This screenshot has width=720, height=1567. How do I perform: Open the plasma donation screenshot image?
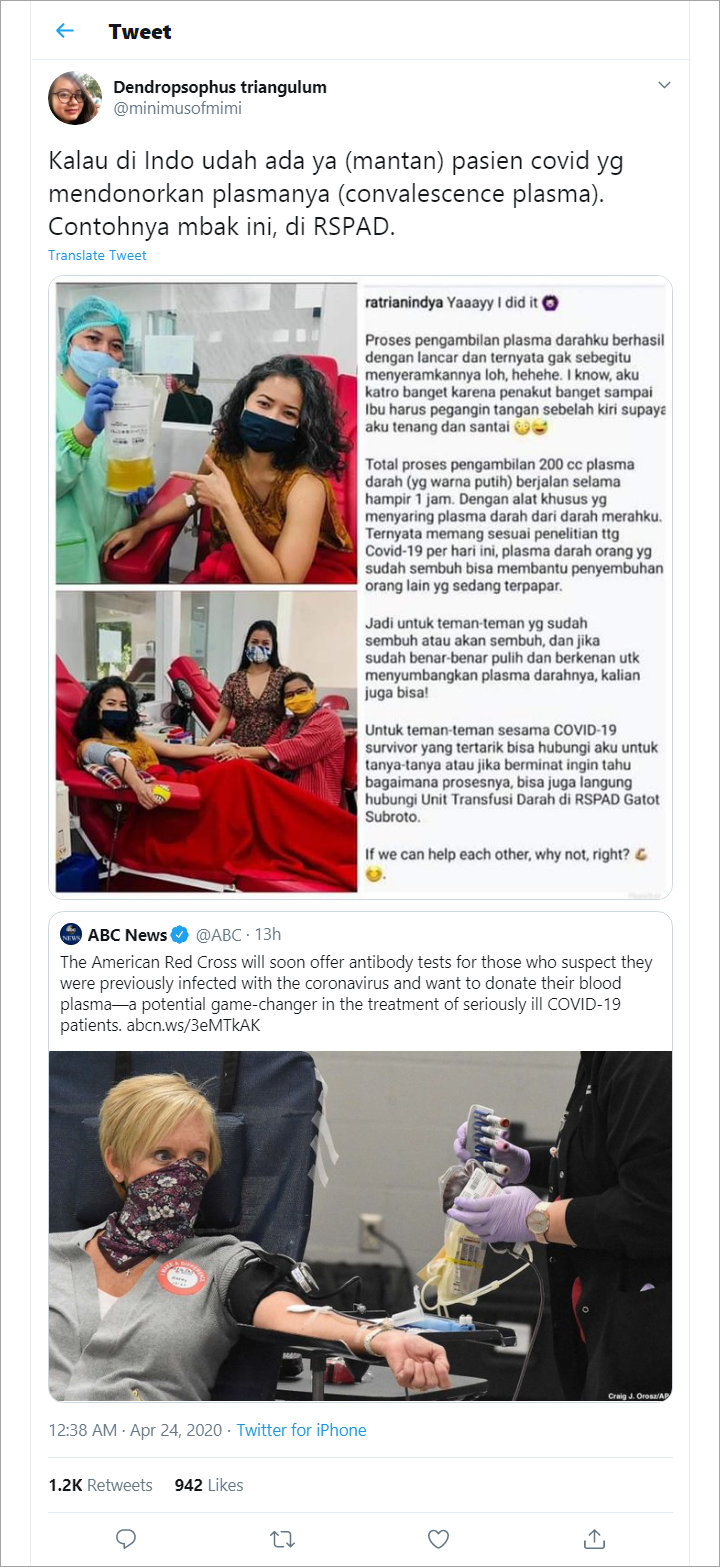[x=360, y=588]
